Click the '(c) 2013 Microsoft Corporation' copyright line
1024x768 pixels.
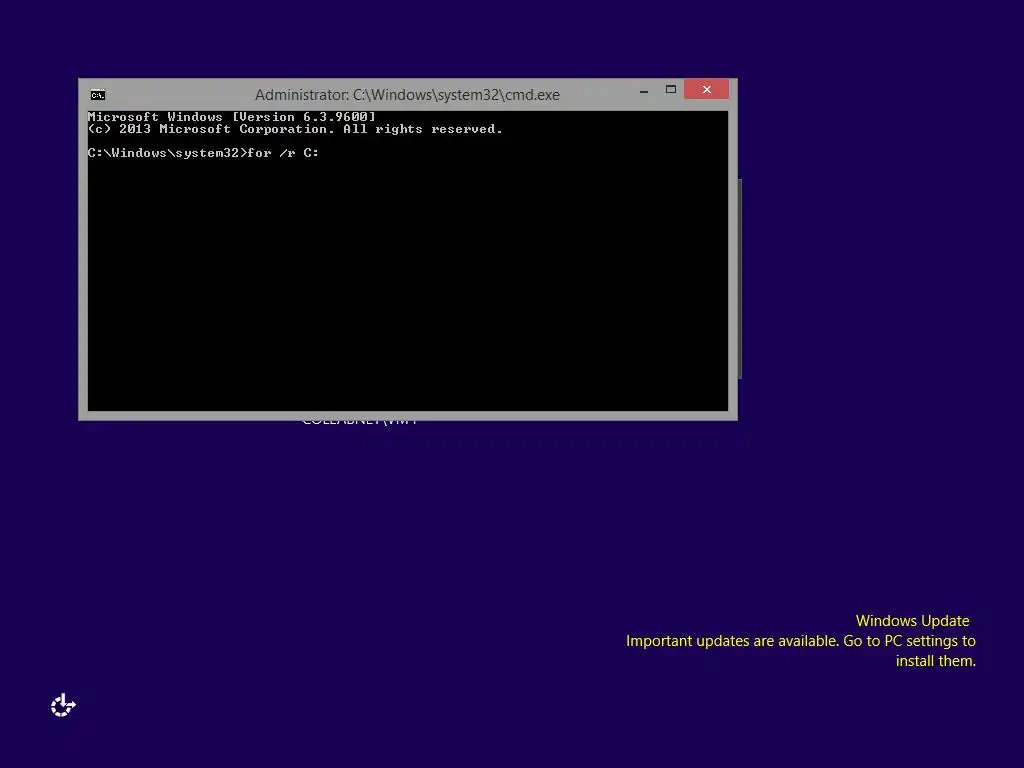[x=295, y=129]
